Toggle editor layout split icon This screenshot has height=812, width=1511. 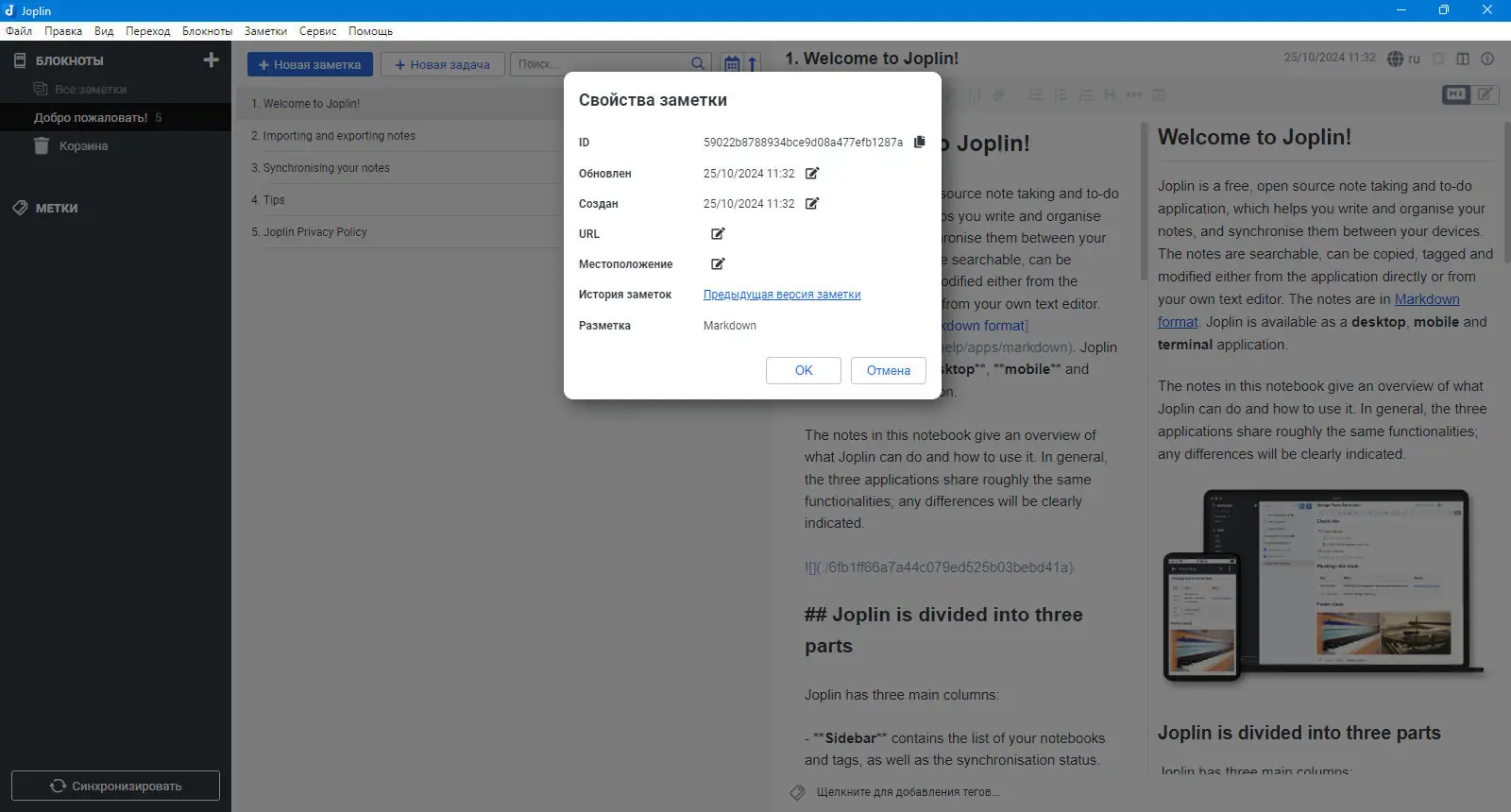[x=1463, y=59]
